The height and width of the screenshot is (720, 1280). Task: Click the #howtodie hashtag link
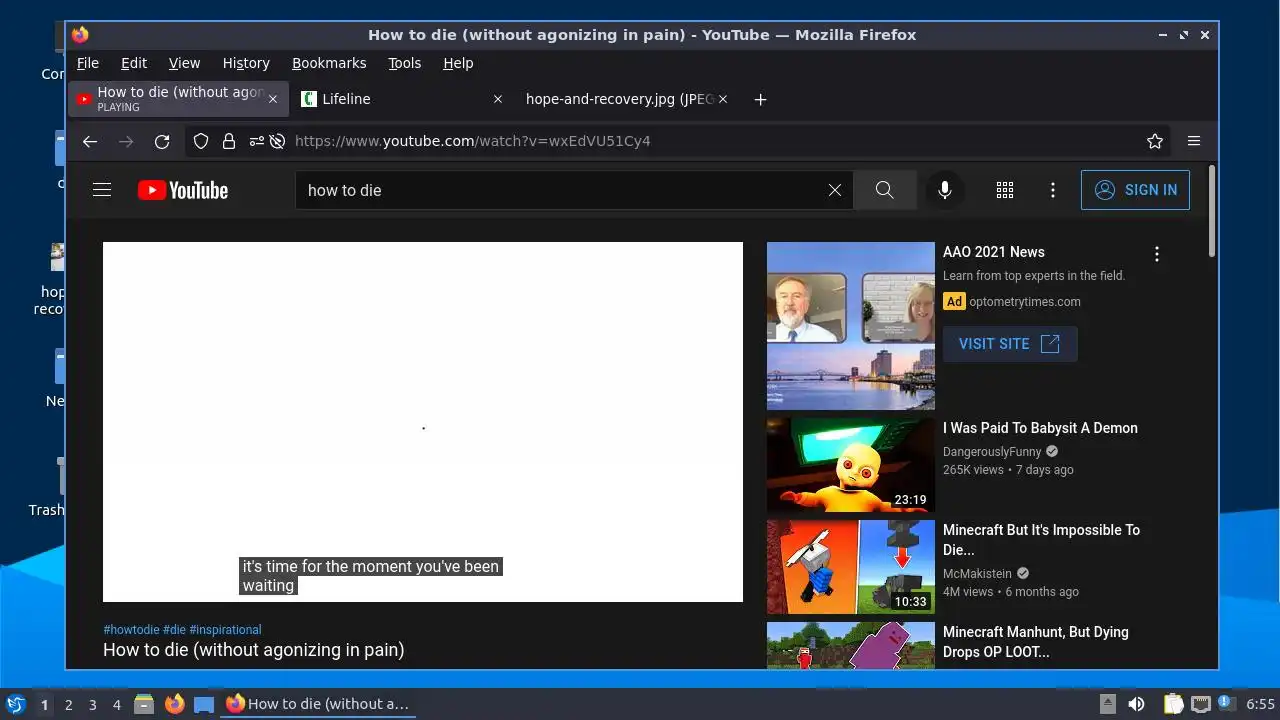[x=131, y=630]
